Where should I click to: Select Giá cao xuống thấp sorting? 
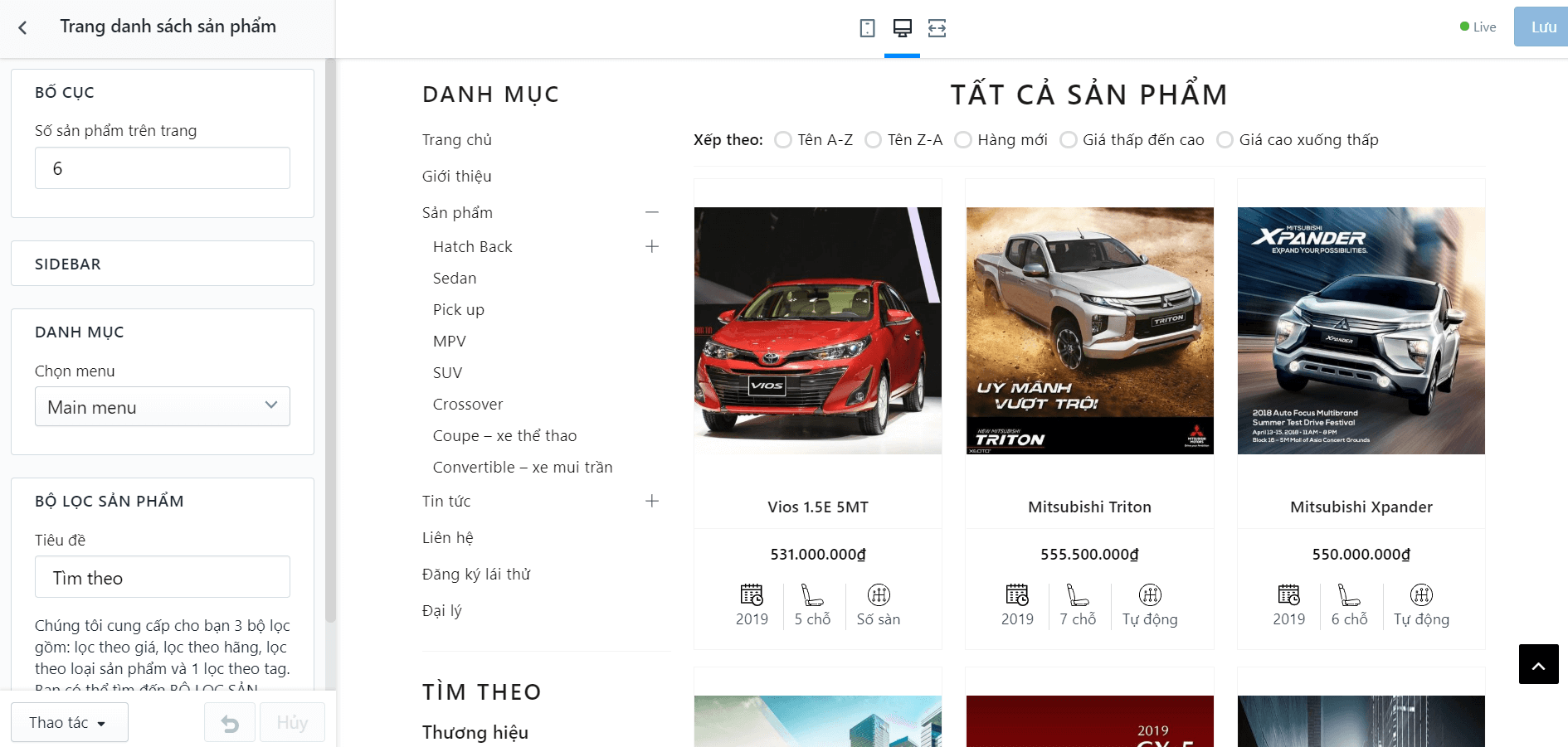[1225, 140]
